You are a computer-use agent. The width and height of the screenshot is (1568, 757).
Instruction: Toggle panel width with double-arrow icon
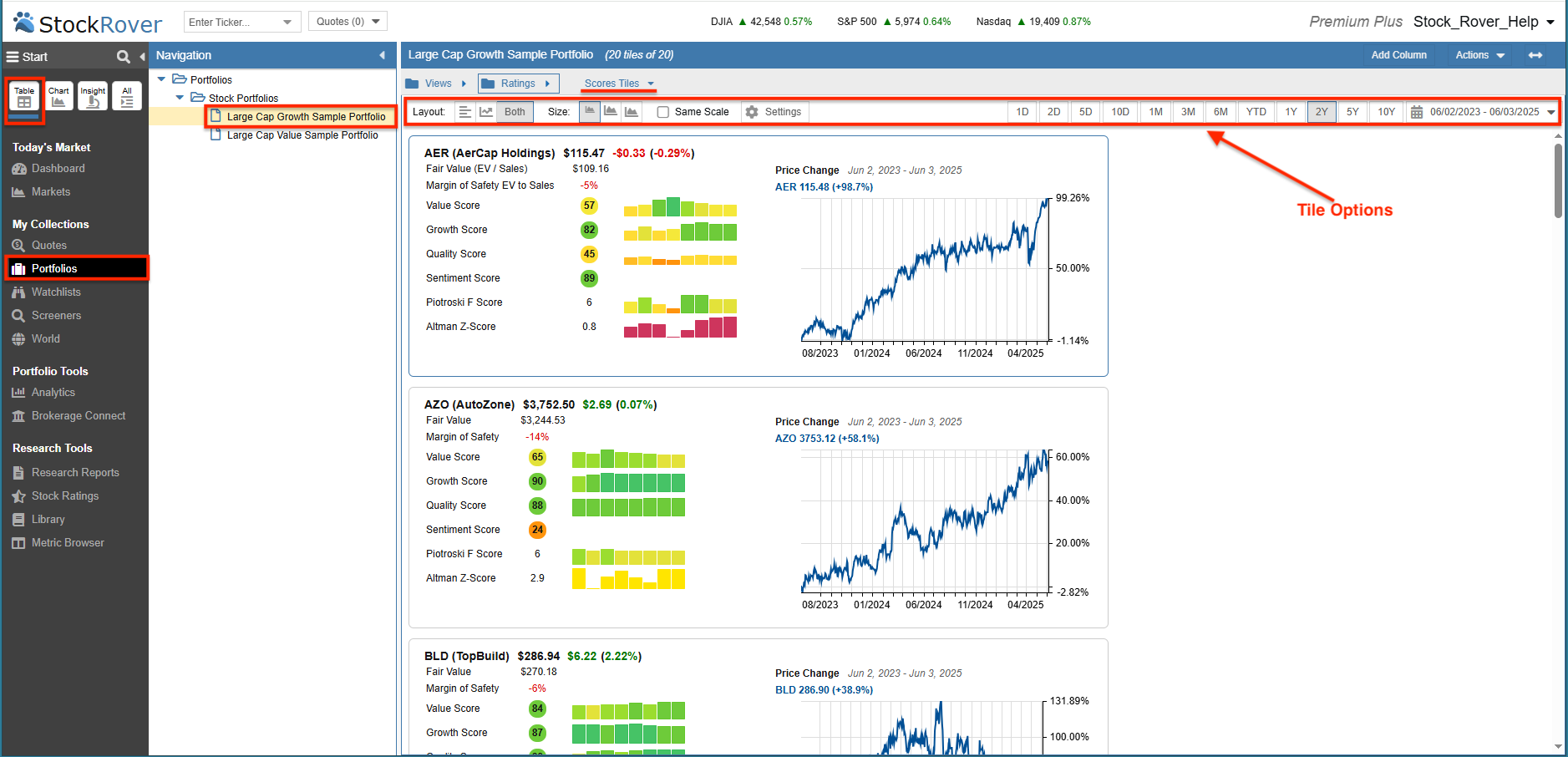tap(1535, 55)
